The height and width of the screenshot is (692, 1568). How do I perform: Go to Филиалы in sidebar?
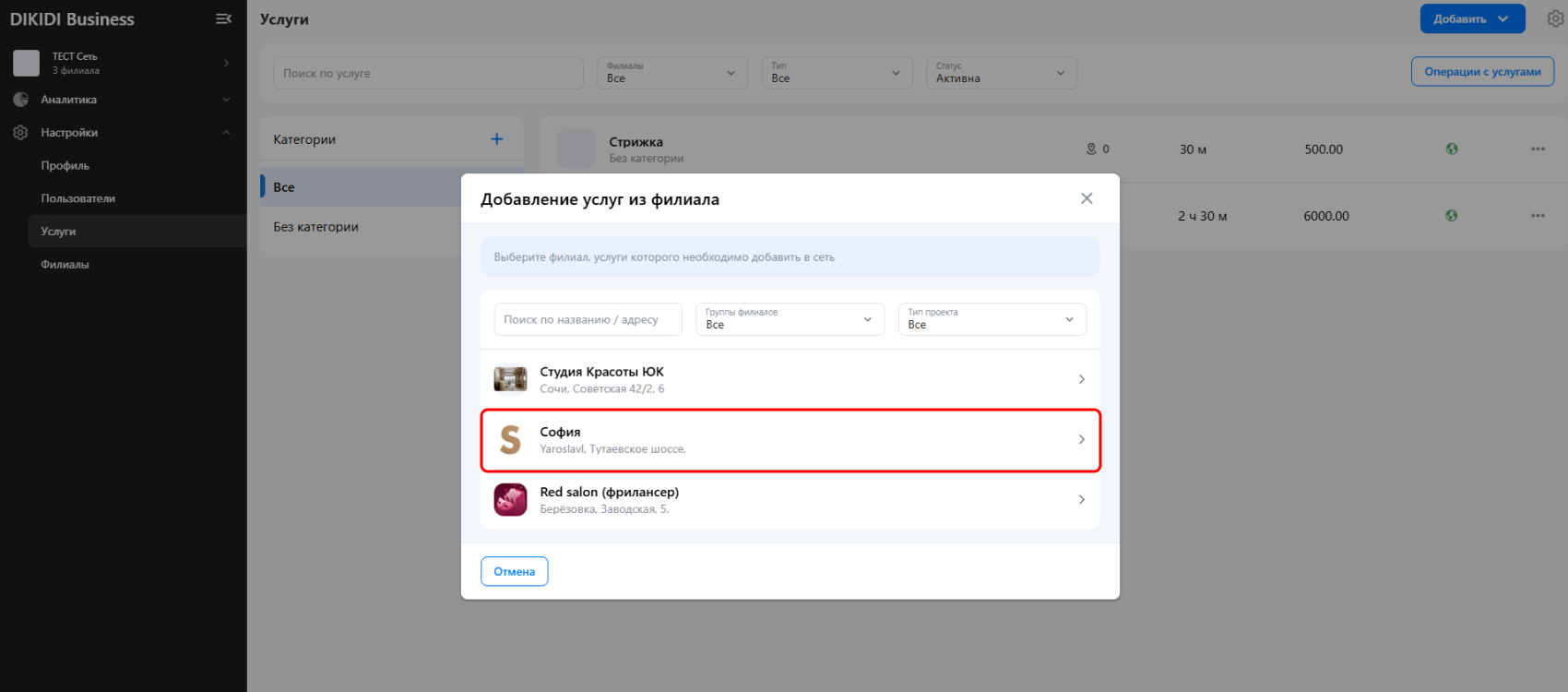(65, 265)
